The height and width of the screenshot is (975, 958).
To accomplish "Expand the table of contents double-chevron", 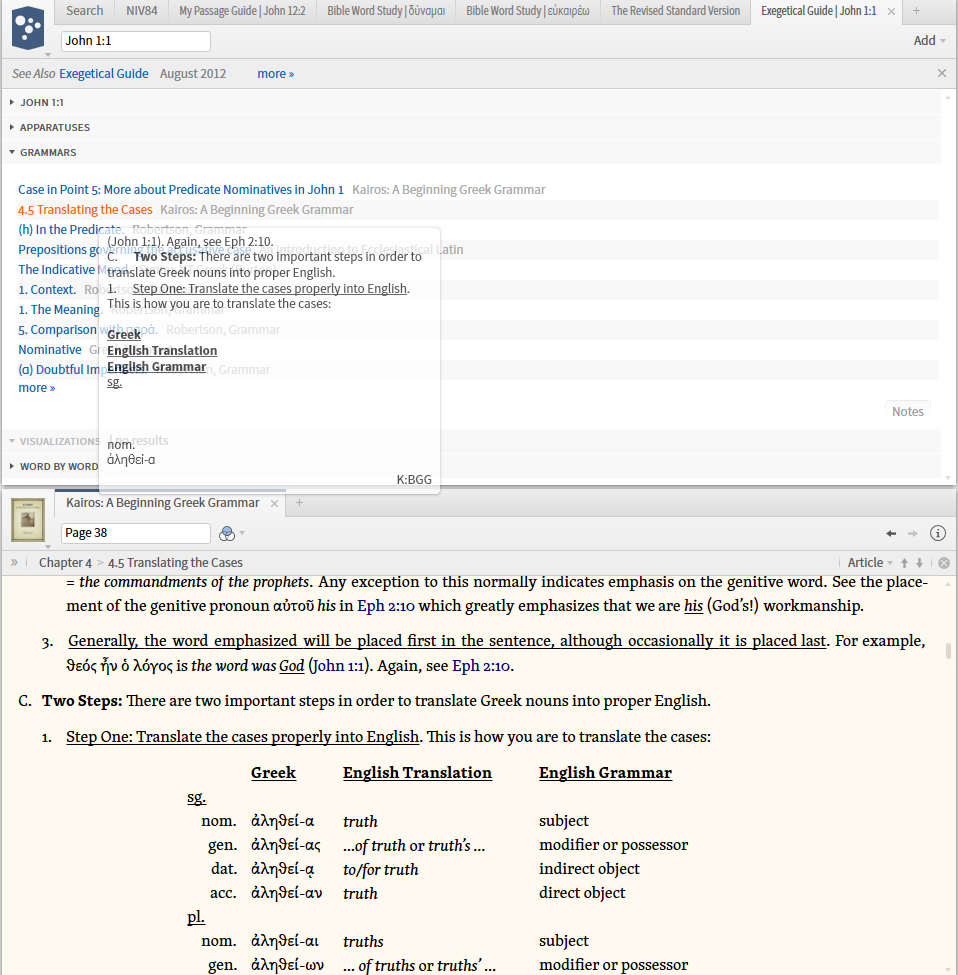I will pyautogui.click(x=14, y=562).
